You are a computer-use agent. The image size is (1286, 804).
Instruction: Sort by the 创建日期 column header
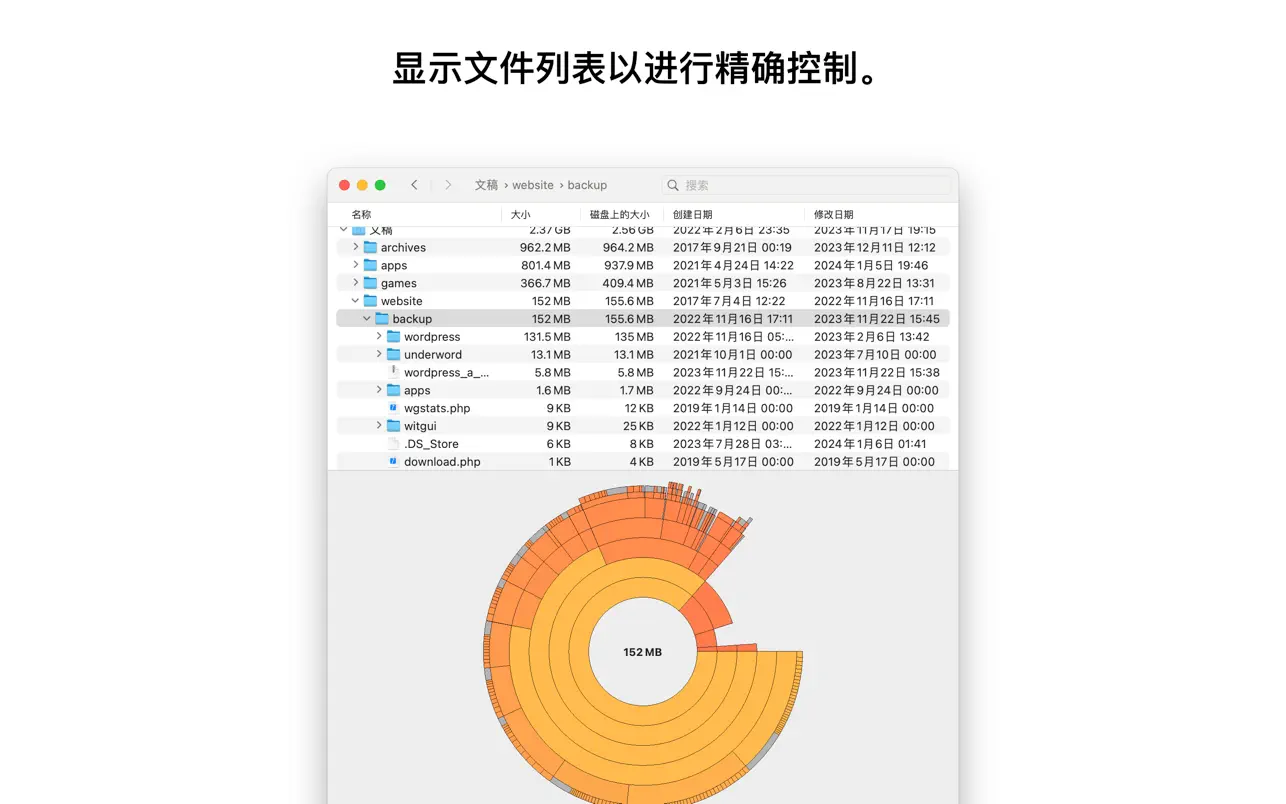click(693, 215)
